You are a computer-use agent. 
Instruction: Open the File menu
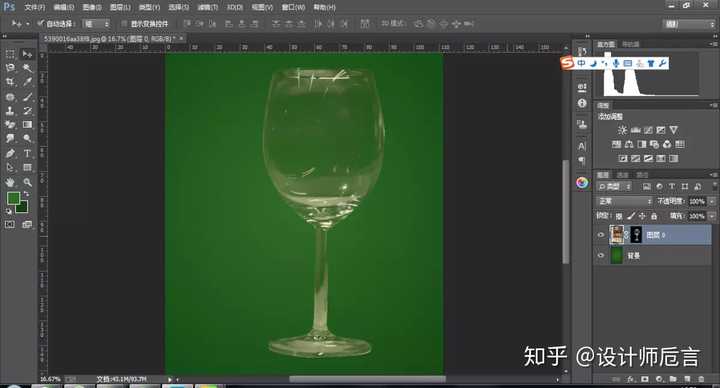tap(34, 7)
